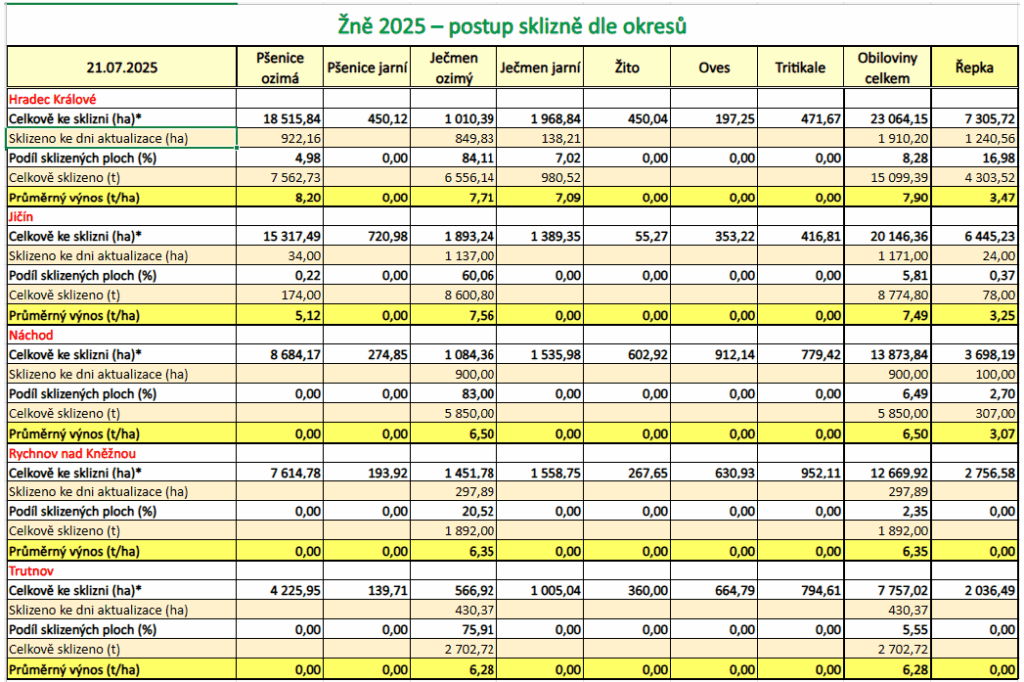
Task: Click the cell with value 8 600,80
Action: pos(458,295)
